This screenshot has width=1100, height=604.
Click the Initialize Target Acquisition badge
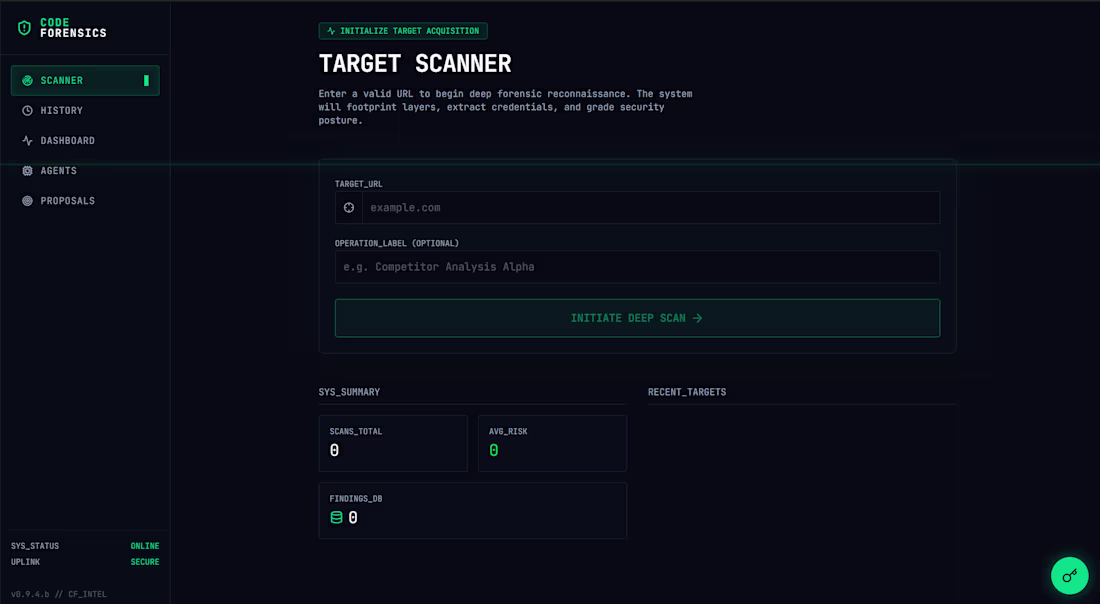[x=403, y=31]
